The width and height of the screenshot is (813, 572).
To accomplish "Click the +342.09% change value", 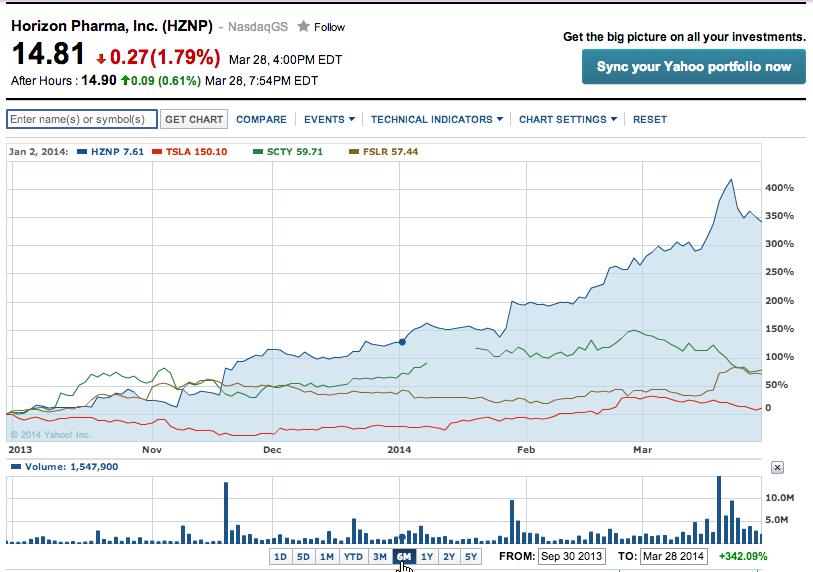I will coord(743,556).
